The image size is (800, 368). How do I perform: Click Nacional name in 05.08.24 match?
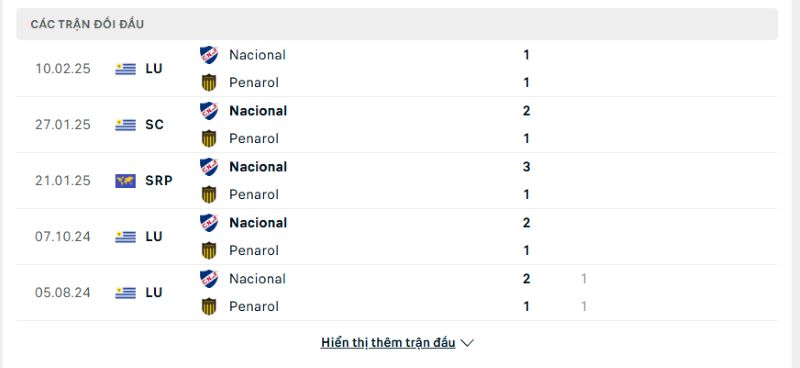coord(257,279)
